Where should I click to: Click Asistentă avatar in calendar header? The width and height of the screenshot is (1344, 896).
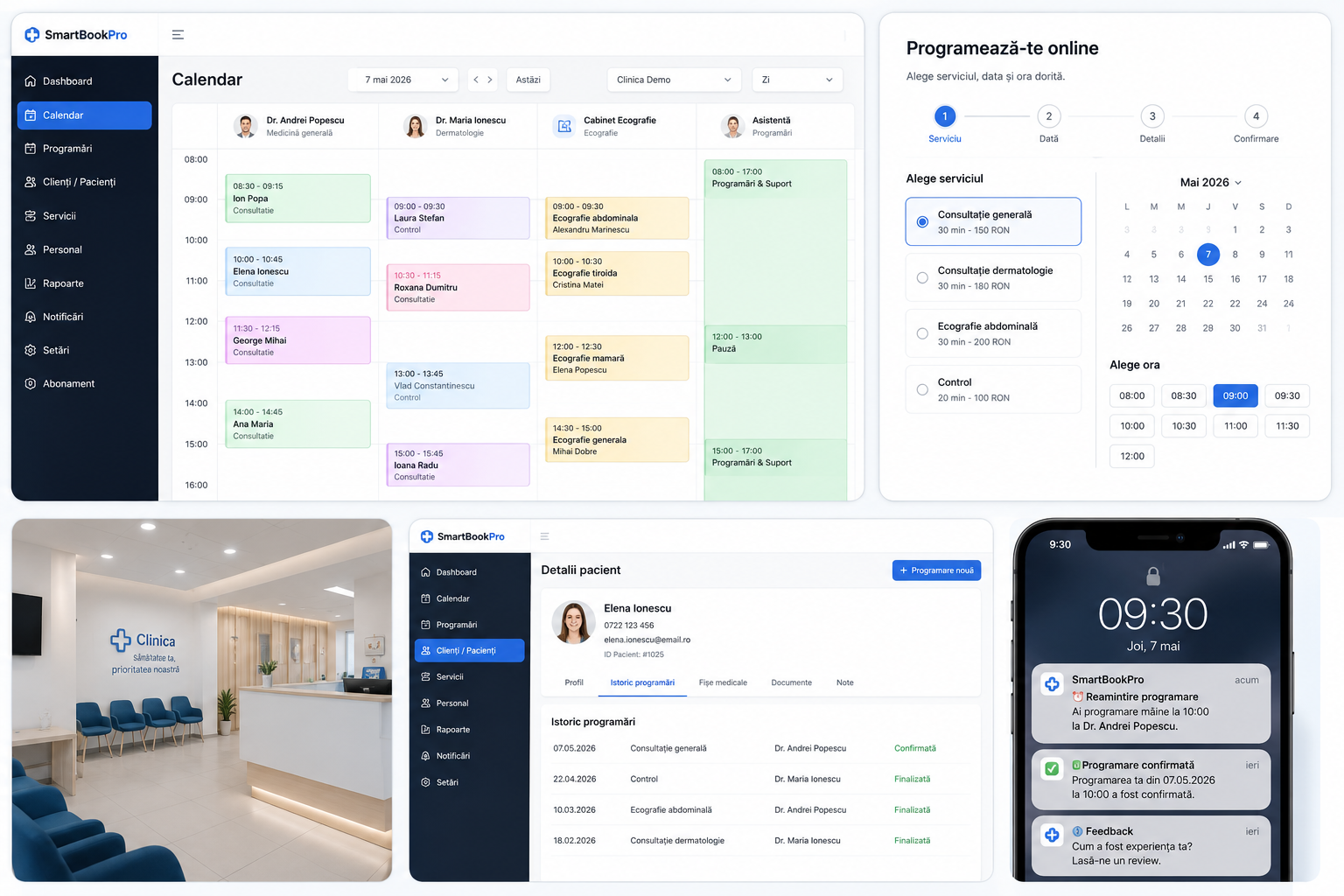coord(732,126)
